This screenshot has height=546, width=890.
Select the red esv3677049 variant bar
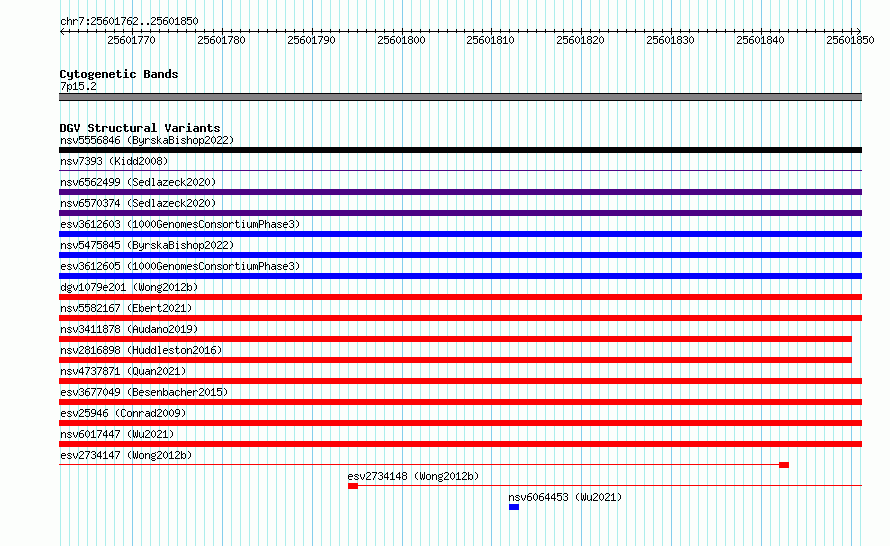pos(460,402)
